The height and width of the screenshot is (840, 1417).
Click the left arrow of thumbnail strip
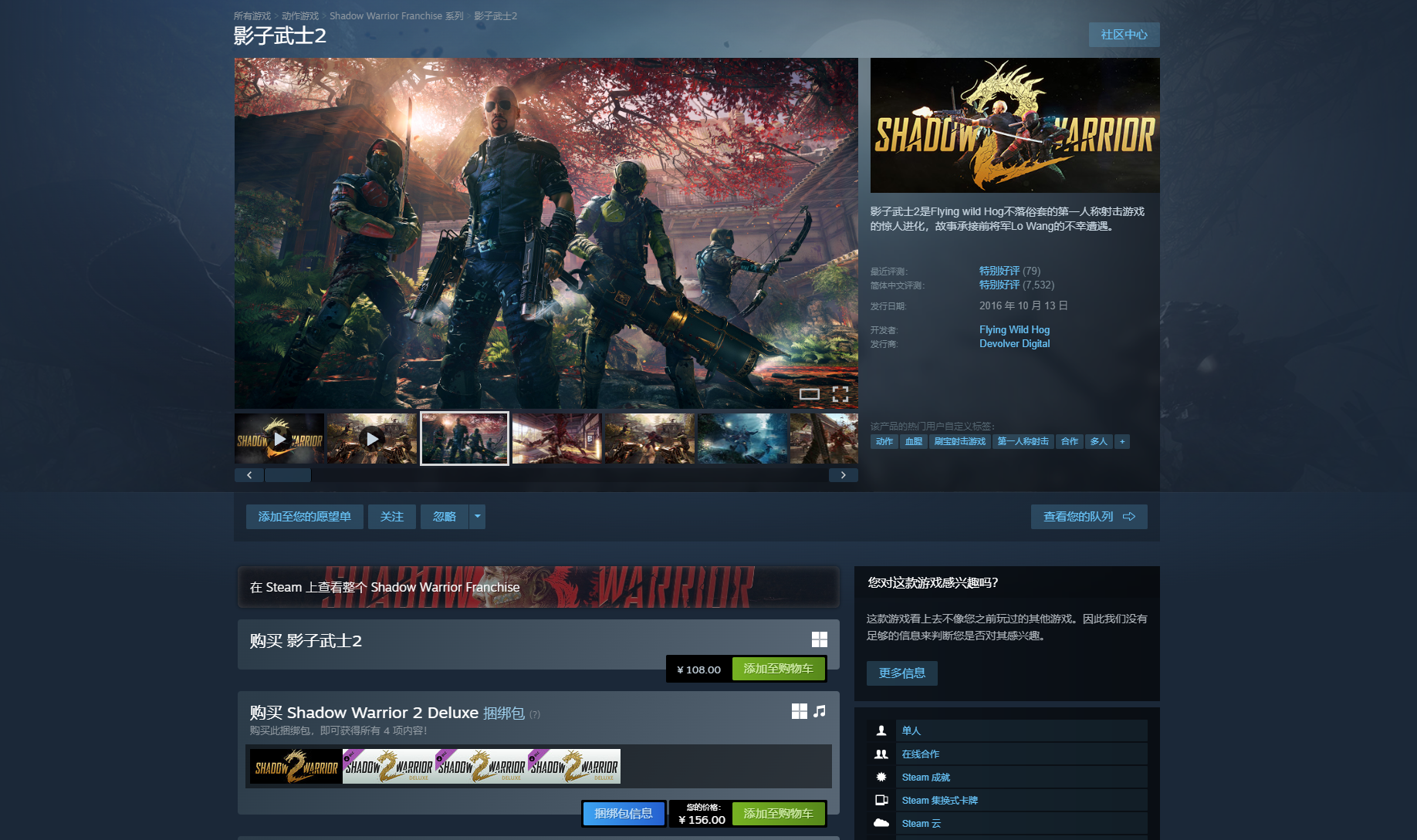(249, 475)
